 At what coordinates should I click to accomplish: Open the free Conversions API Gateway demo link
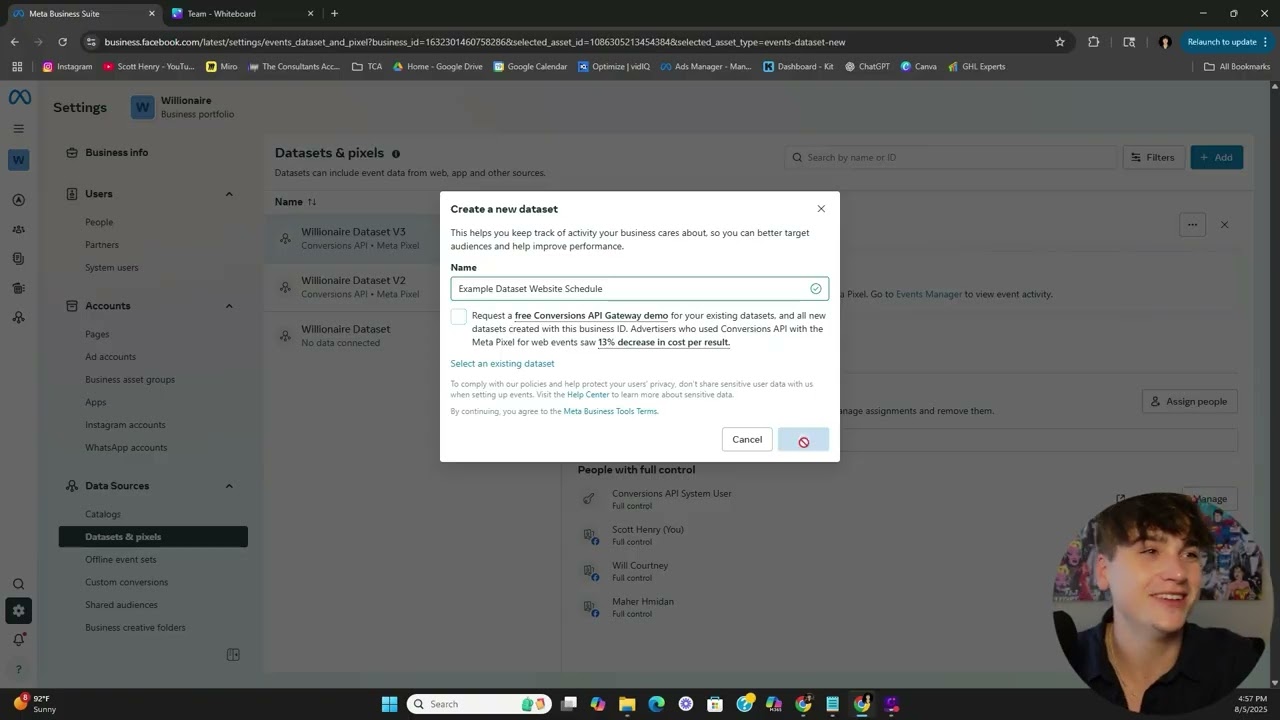[x=591, y=315]
